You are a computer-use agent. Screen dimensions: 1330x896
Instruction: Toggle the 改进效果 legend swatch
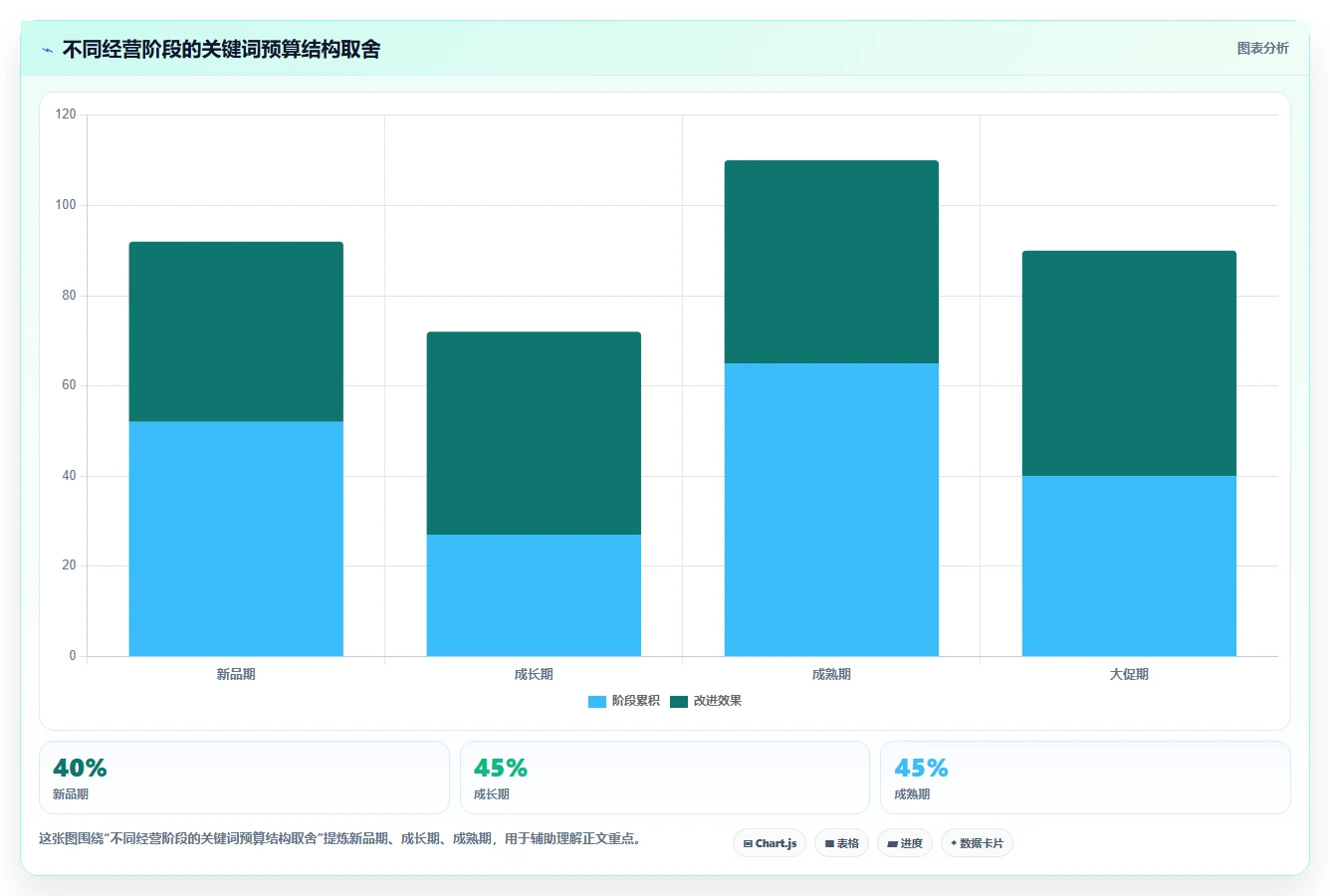coord(679,702)
